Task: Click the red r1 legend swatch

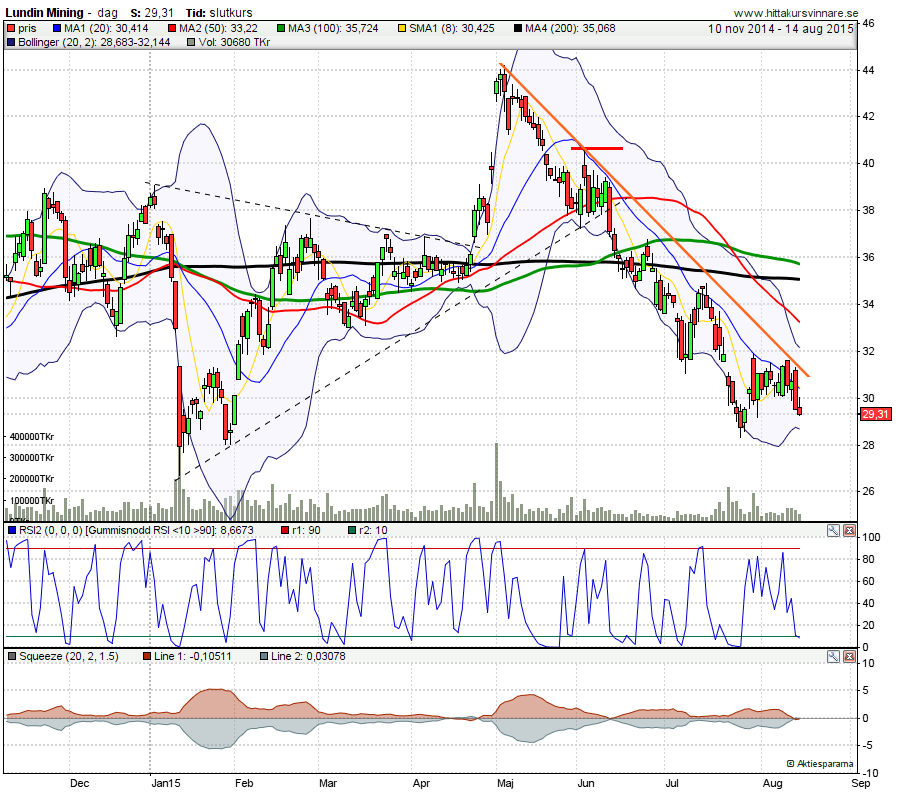Action: 285,530
